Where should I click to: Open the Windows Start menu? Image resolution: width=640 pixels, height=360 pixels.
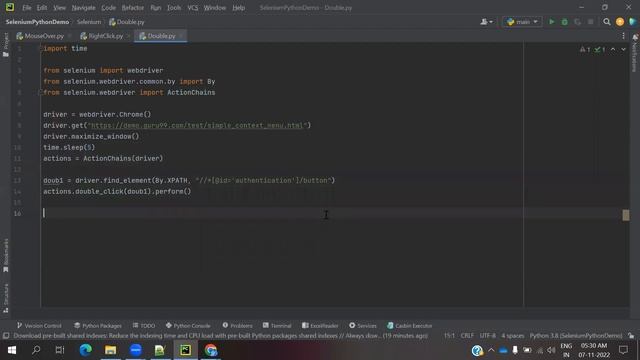point(11,350)
